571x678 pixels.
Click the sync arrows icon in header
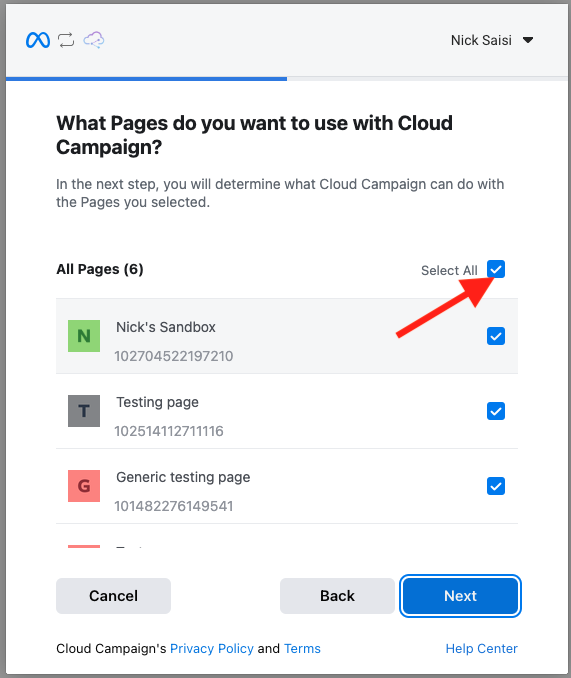coord(66,40)
